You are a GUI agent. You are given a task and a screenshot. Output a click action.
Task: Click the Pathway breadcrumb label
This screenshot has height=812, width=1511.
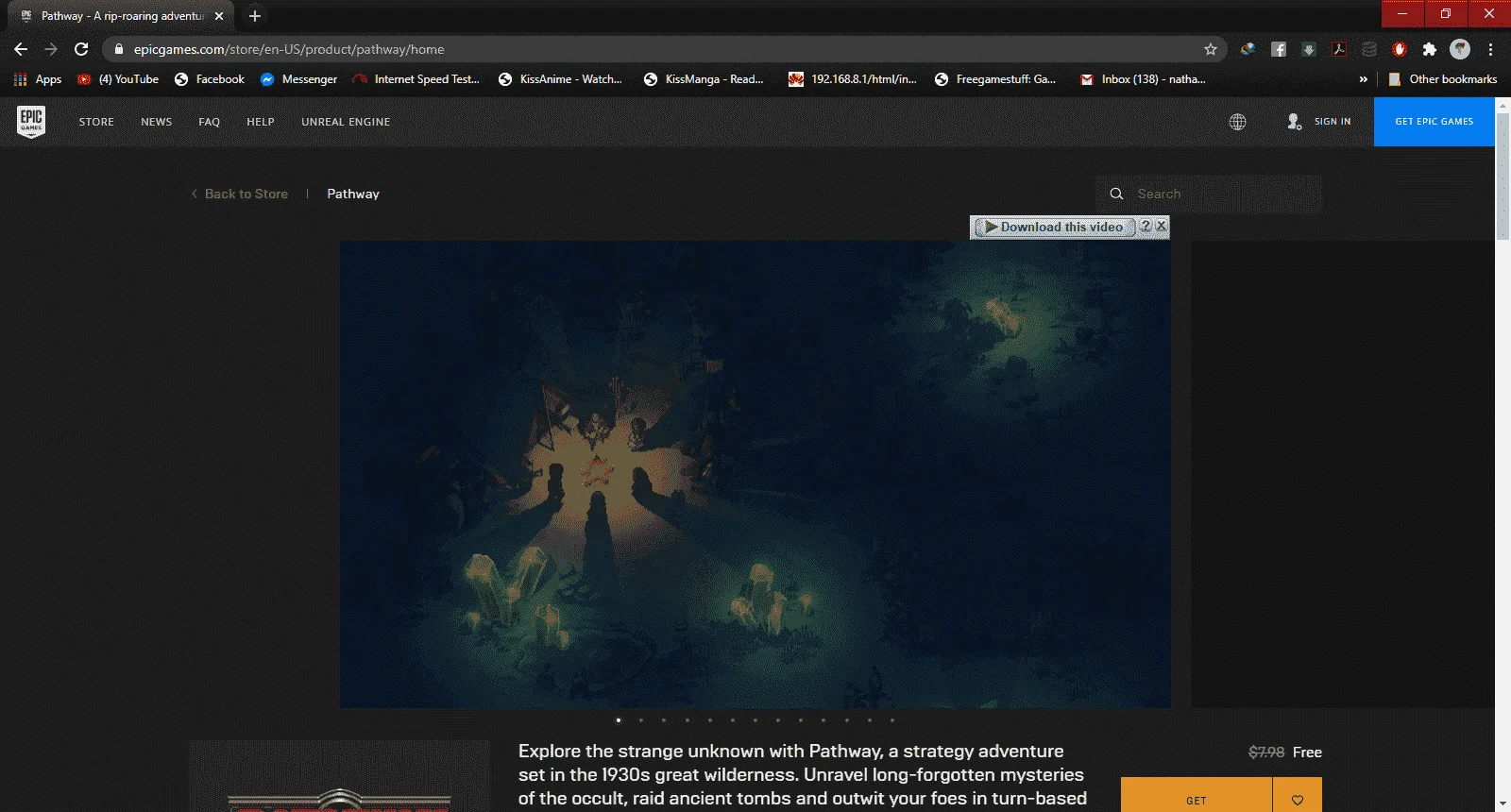click(x=353, y=194)
